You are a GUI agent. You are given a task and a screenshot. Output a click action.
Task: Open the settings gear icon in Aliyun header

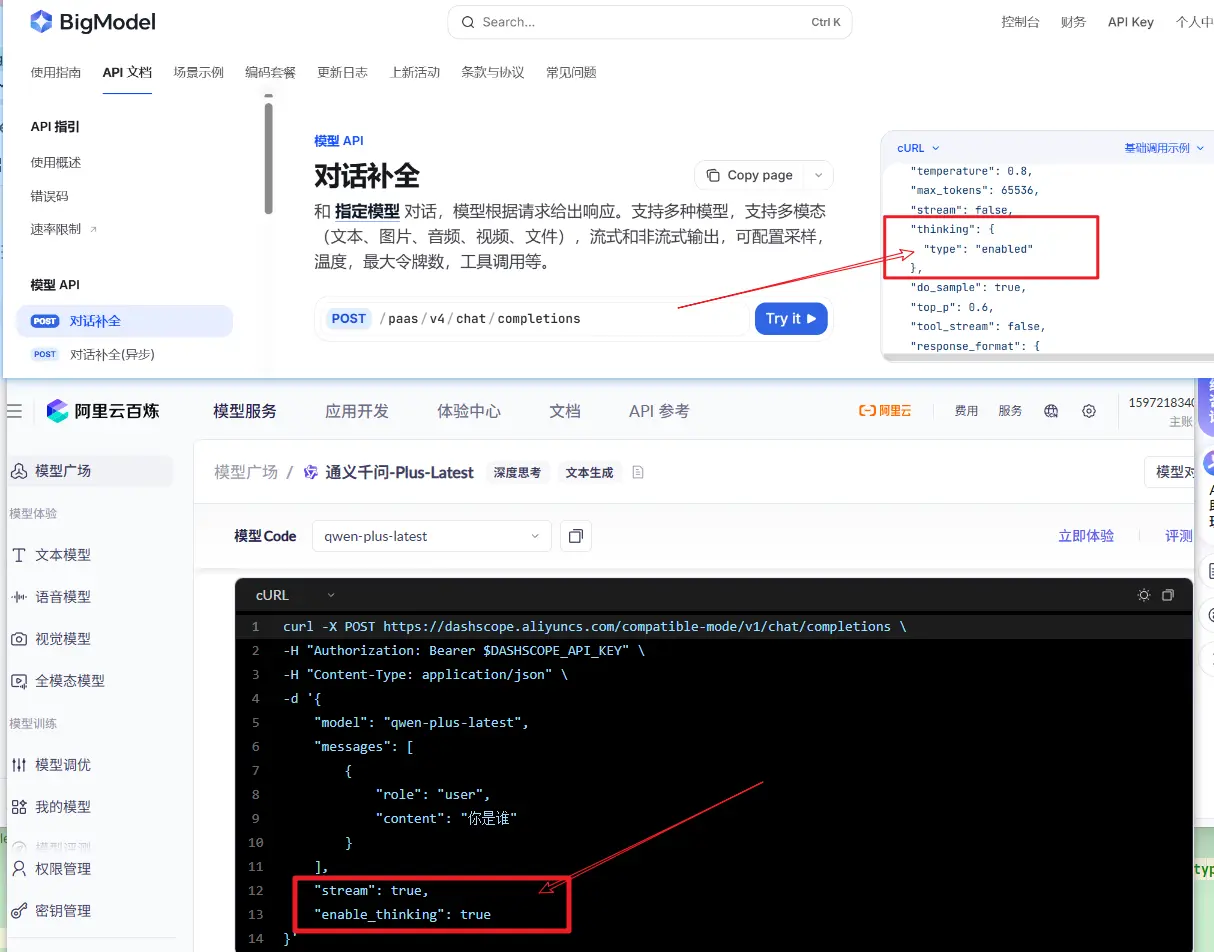point(1089,411)
